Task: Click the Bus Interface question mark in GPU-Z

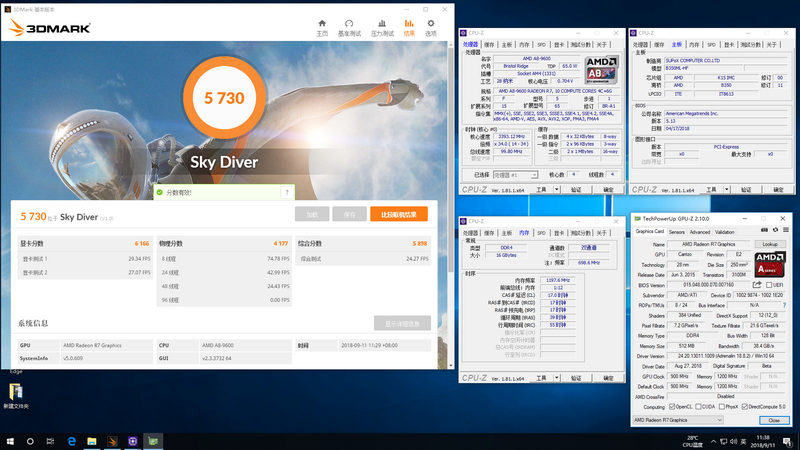Action: 784,305
